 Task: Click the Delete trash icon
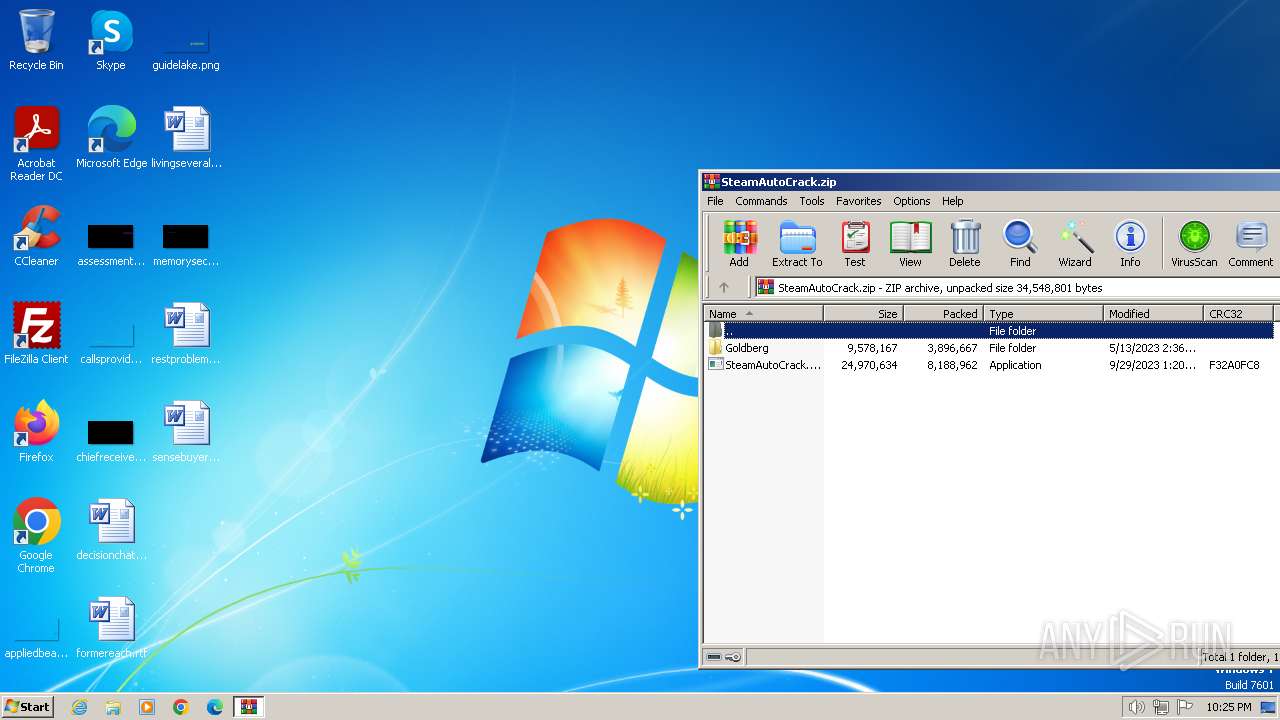(965, 244)
